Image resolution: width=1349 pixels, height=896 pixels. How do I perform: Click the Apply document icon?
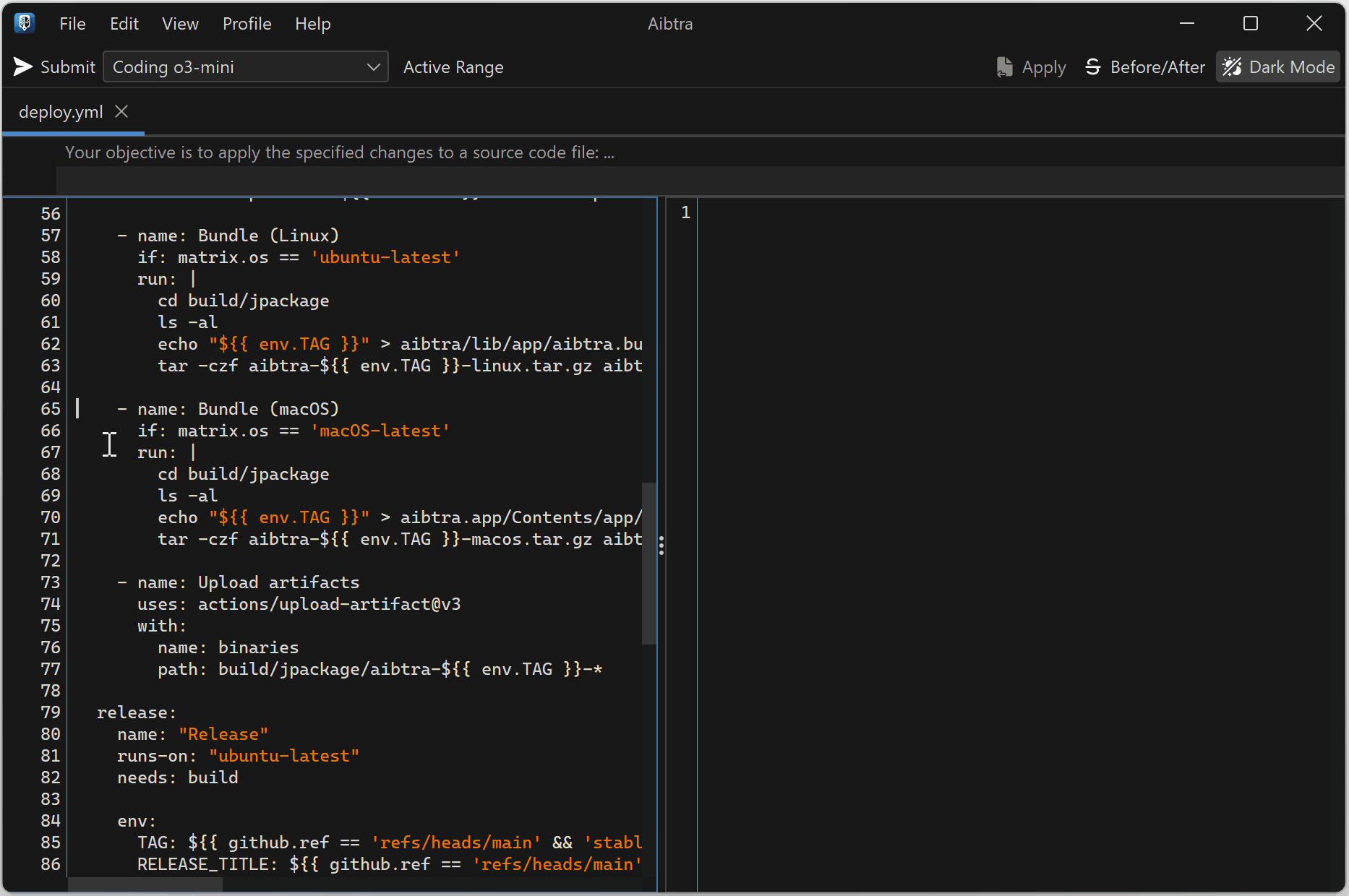(1004, 67)
